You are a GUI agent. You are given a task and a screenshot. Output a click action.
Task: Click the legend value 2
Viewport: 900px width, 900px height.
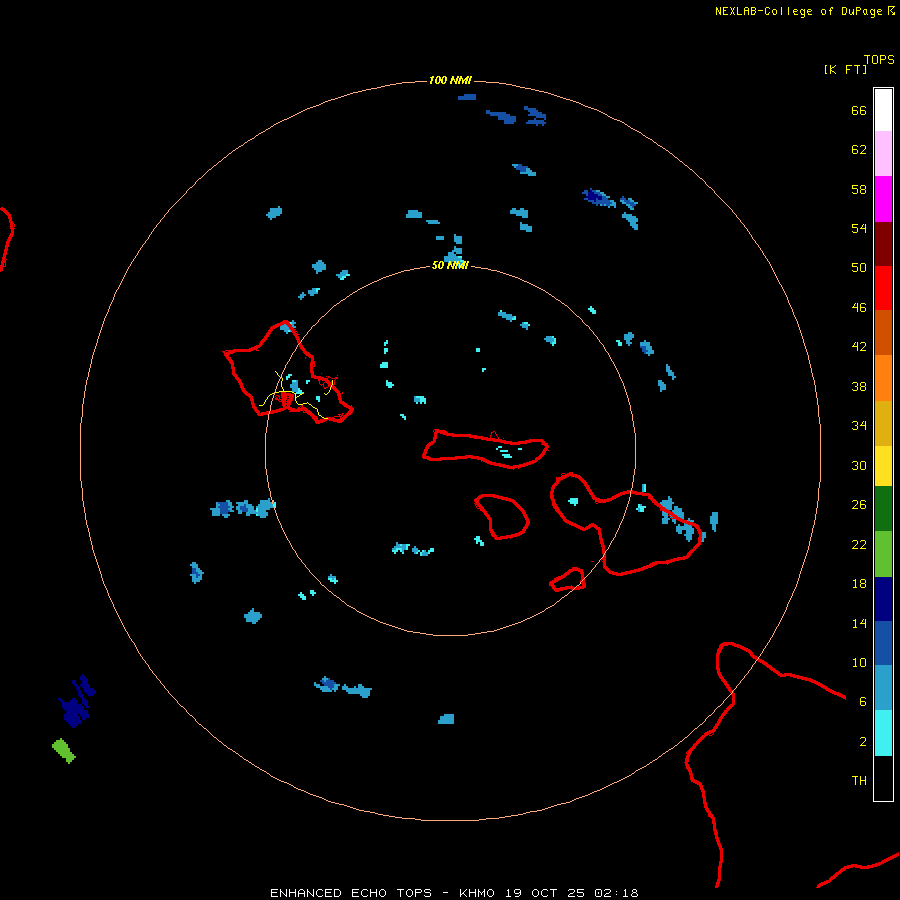pos(863,741)
